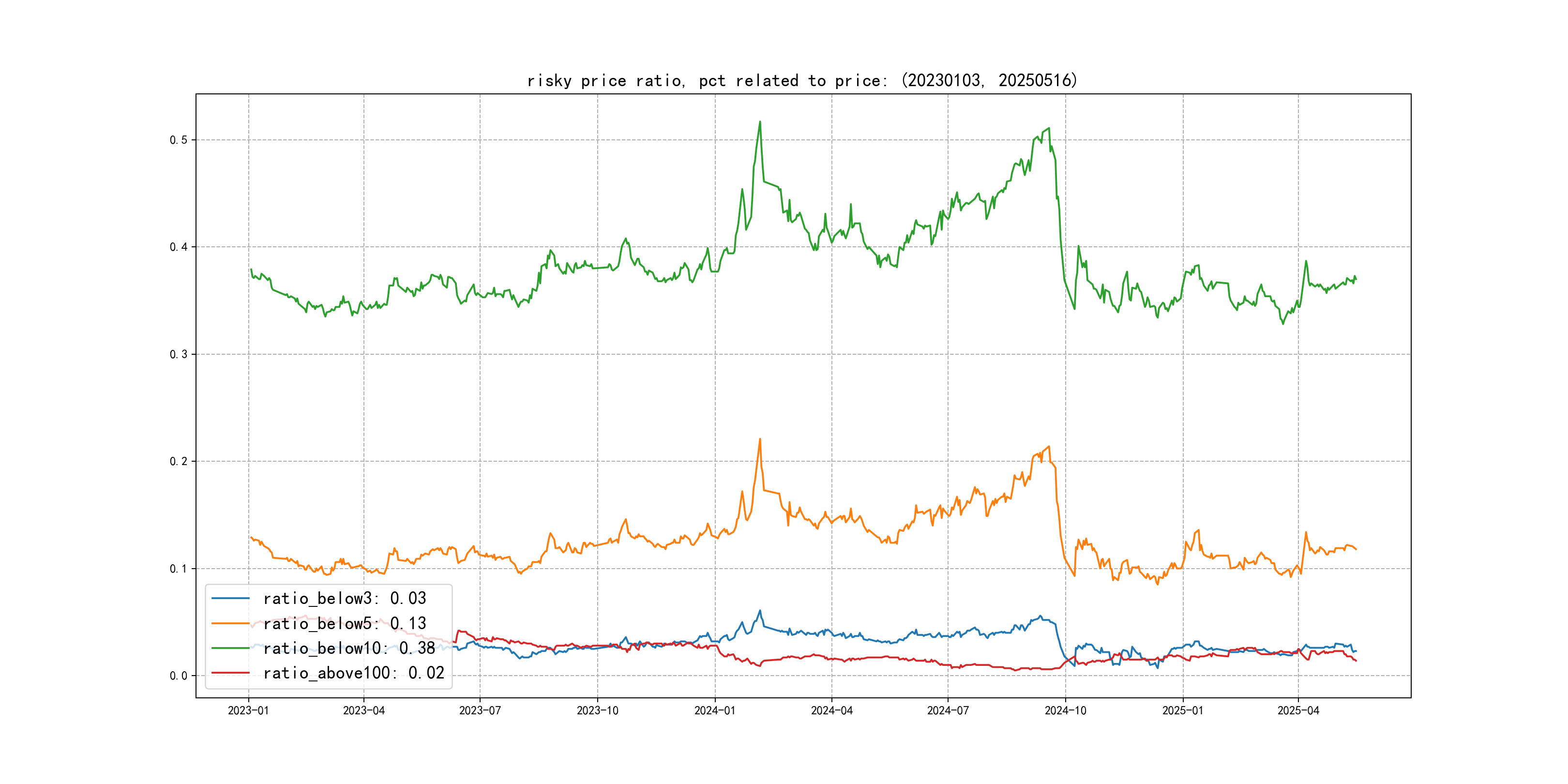
Task: Click the red ratio_above100 legend line
Action: (230, 673)
